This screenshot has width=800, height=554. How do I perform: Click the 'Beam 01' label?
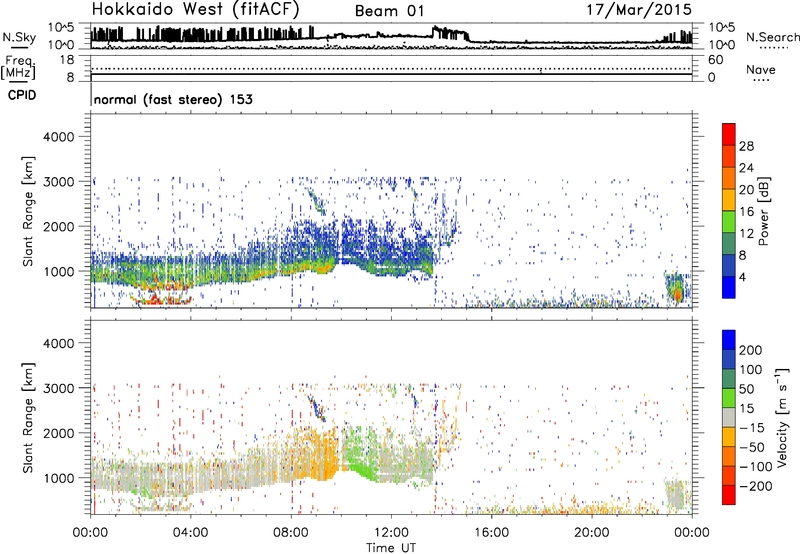coord(389,11)
